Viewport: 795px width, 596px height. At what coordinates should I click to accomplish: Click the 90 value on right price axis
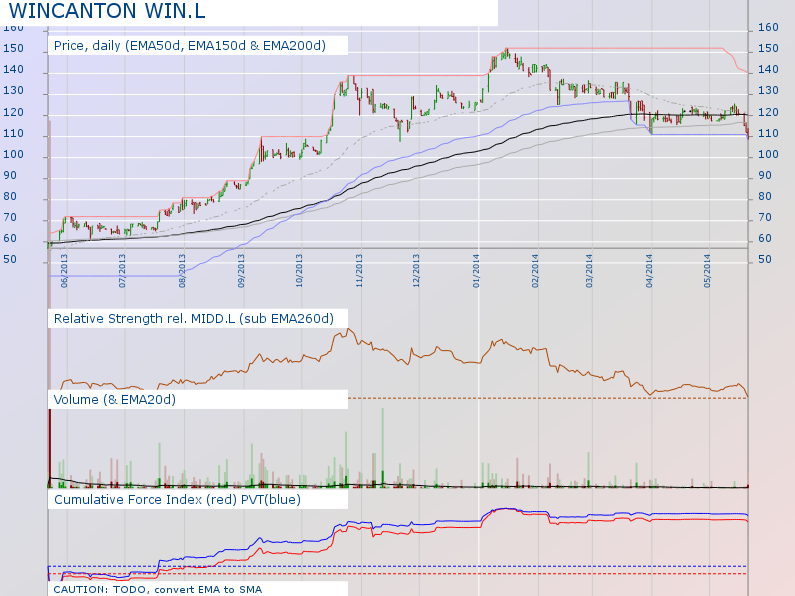point(765,175)
